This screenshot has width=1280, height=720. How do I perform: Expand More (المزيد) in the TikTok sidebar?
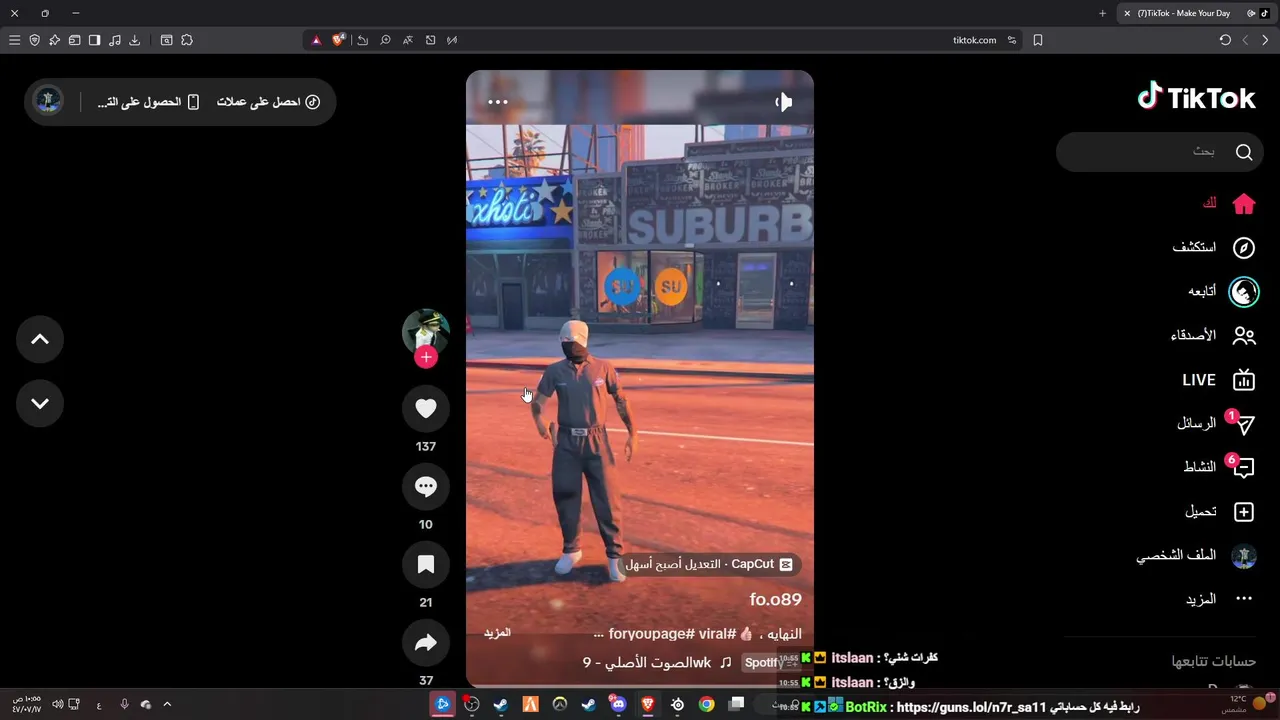pos(1219,599)
